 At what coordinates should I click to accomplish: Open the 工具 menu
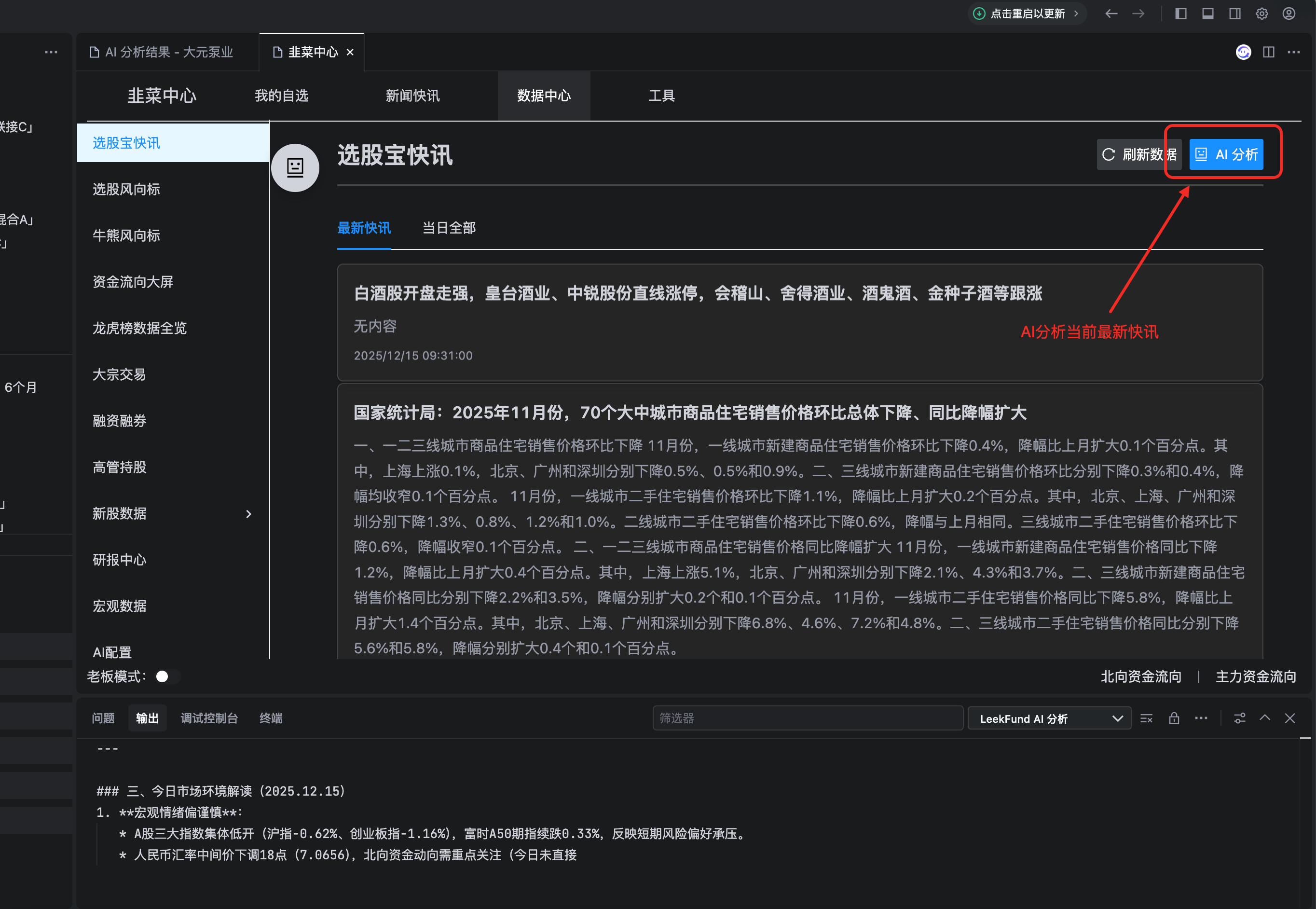tap(661, 96)
